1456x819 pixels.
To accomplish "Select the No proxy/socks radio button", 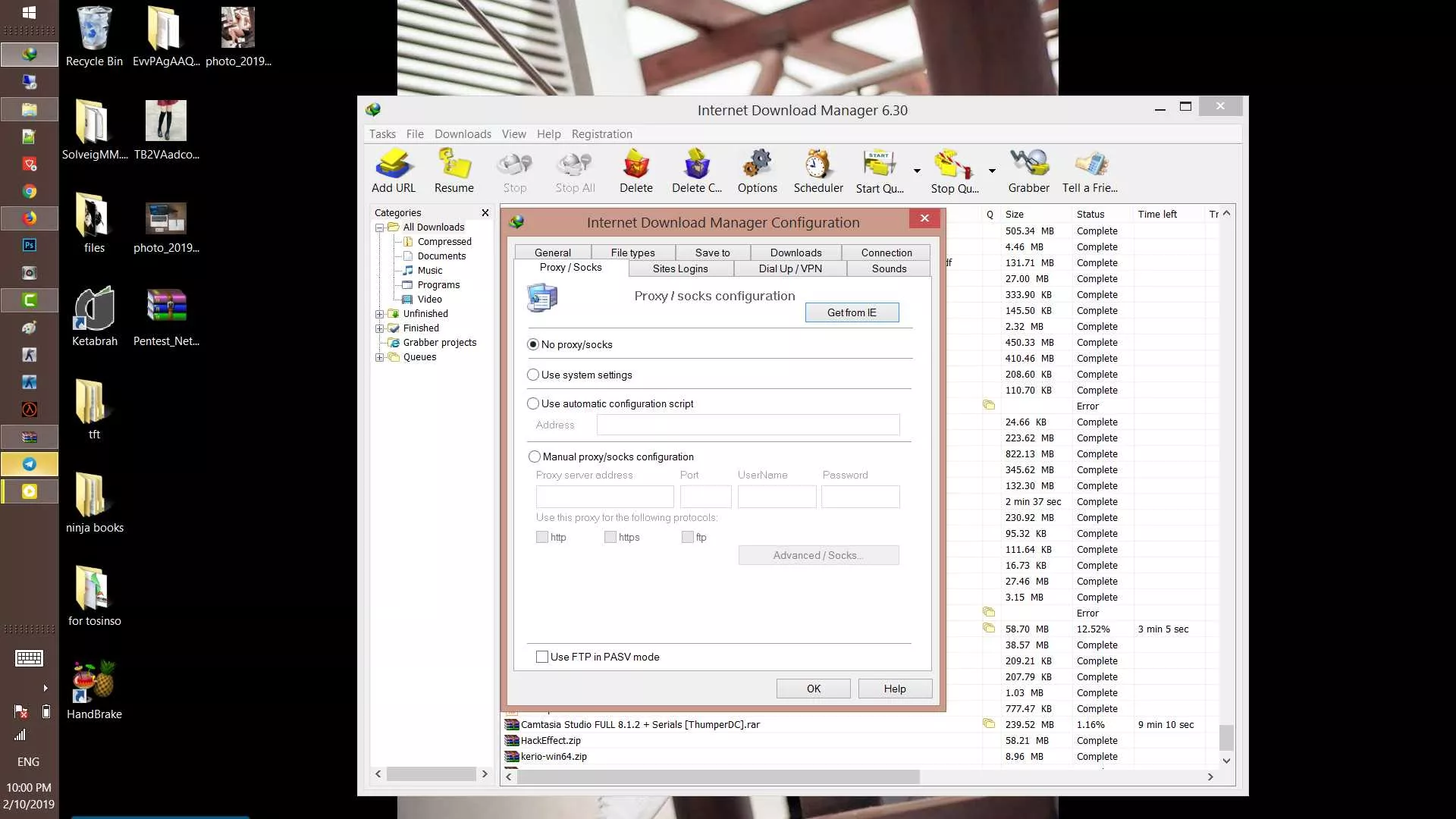I will click(x=533, y=344).
